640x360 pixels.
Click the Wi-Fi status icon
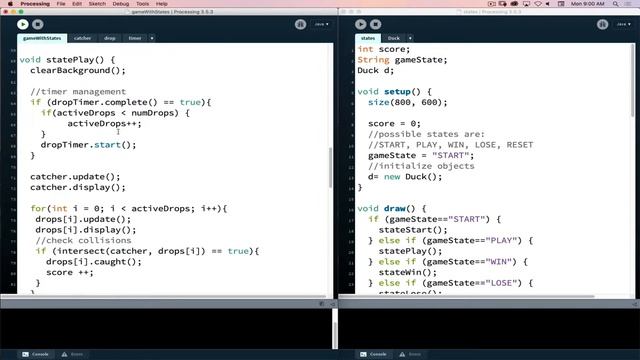pos(538,4)
